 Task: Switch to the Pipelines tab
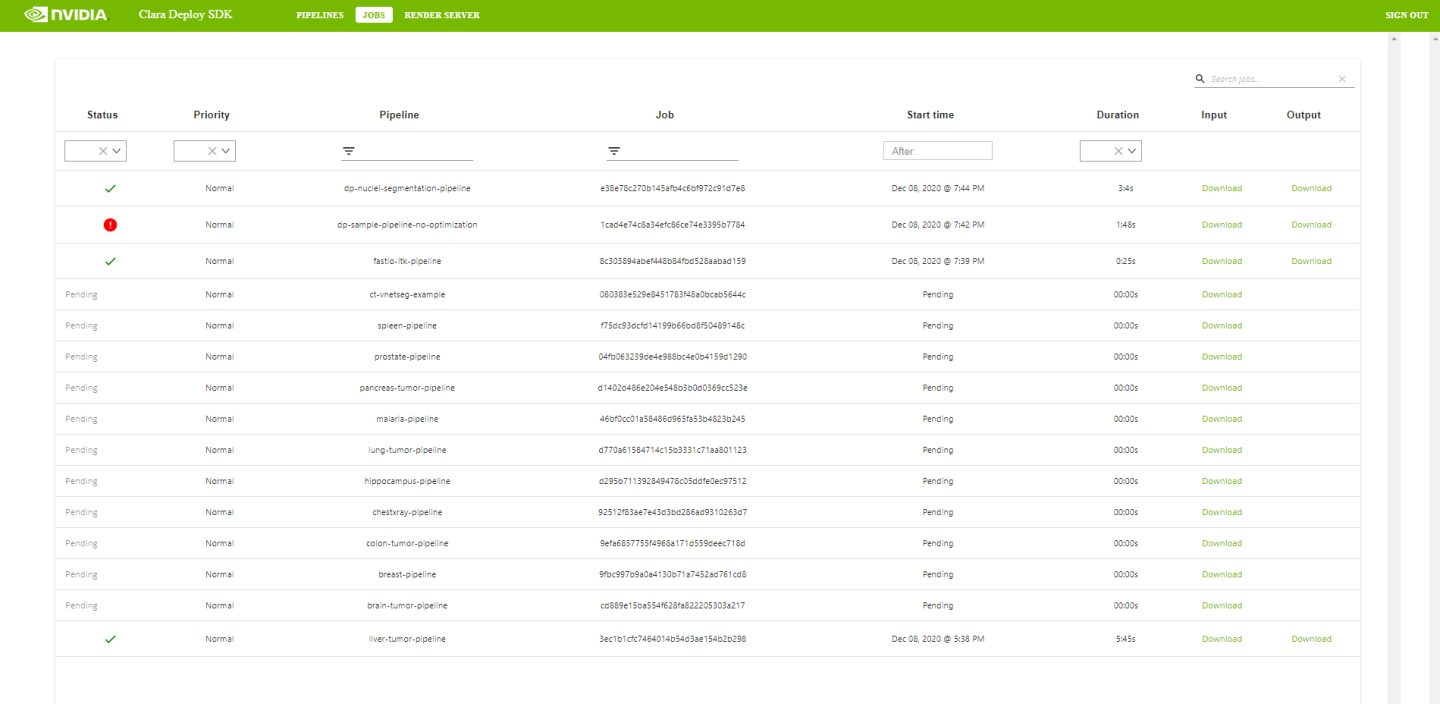click(x=320, y=15)
